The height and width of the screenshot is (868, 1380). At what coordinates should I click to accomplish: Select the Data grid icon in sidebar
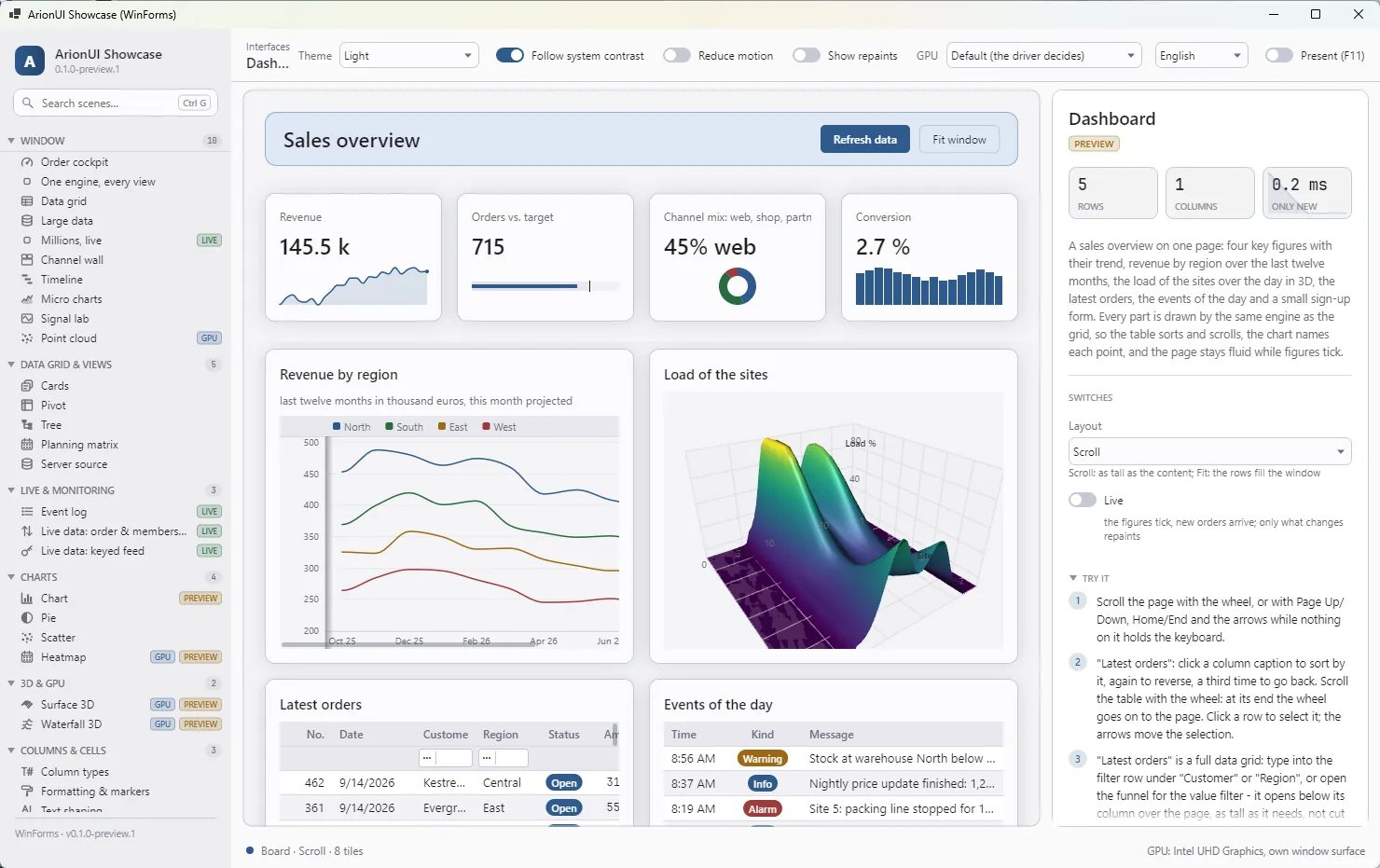pyautogui.click(x=27, y=201)
